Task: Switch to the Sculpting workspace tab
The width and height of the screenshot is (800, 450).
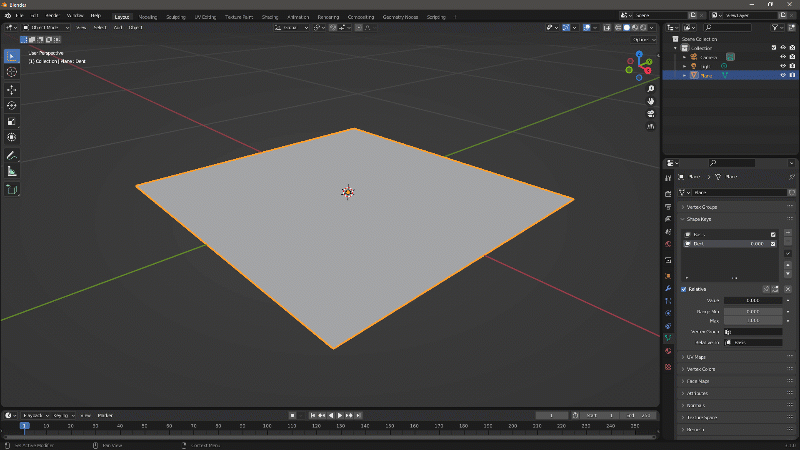Action: coord(176,17)
